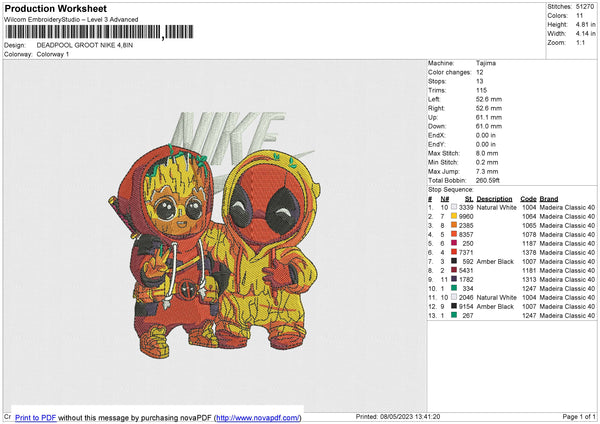Viewport: 600px width, 424px height.
Task: Choose the green swatch with 334 stitches
Action: [x=454, y=288]
